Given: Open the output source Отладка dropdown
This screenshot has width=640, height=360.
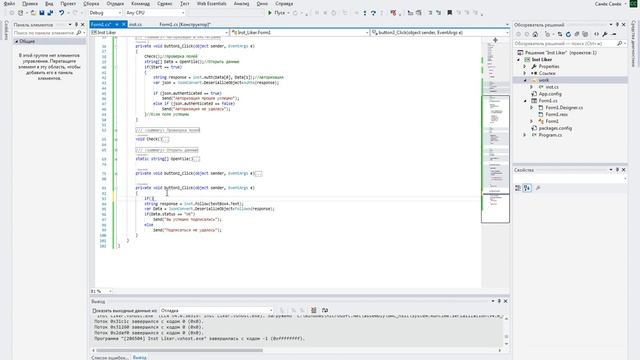Looking at the screenshot, I should [216, 311].
